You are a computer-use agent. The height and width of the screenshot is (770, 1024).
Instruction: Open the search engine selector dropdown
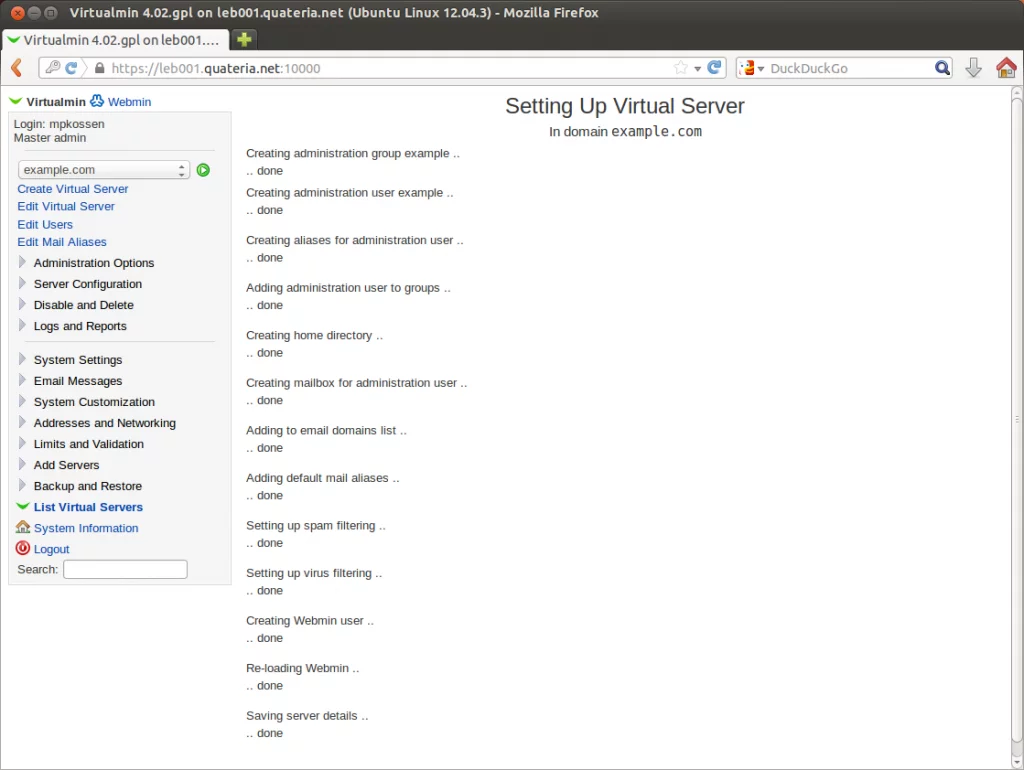[x=753, y=68]
